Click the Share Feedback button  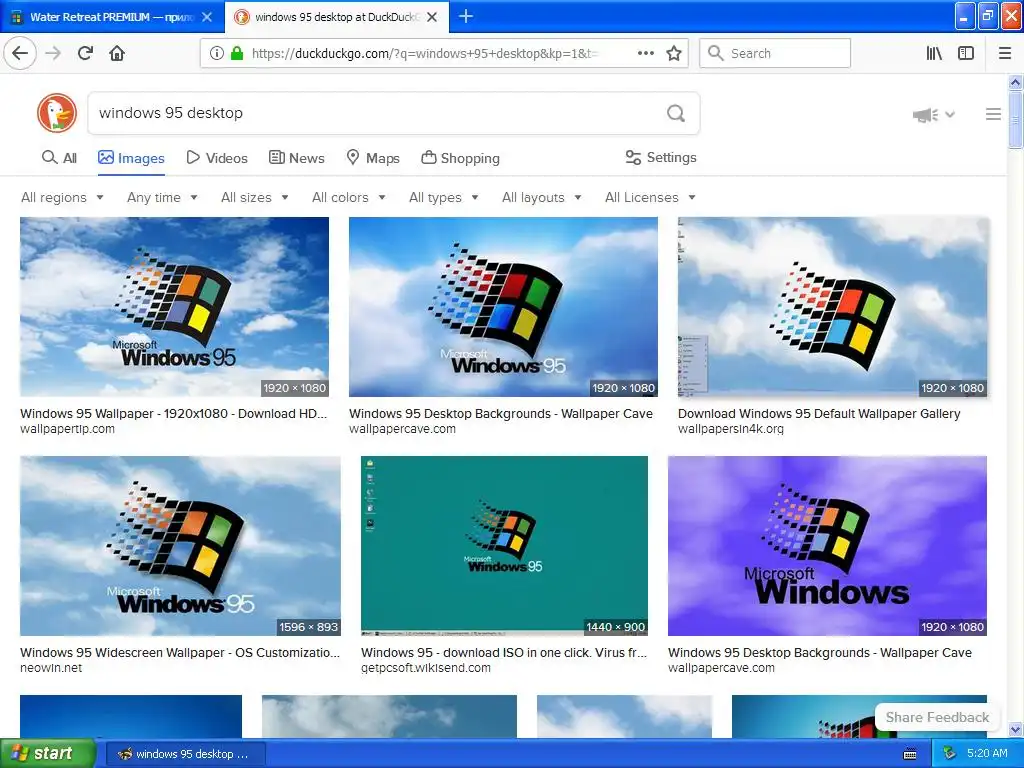click(x=937, y=717)
